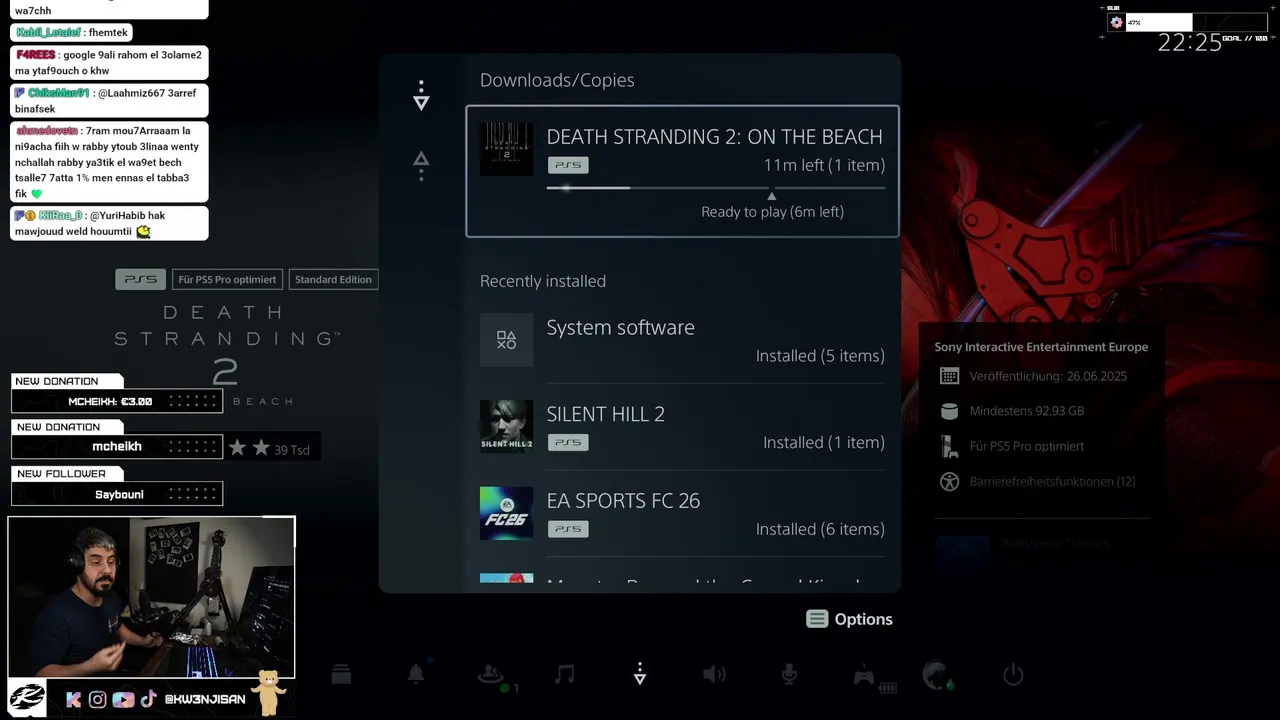Image resolution: width=1280 pixels, height=720 pixels.
Task: Open the SILENT HILL 2 installed entry
Action: tap(682, 427)
